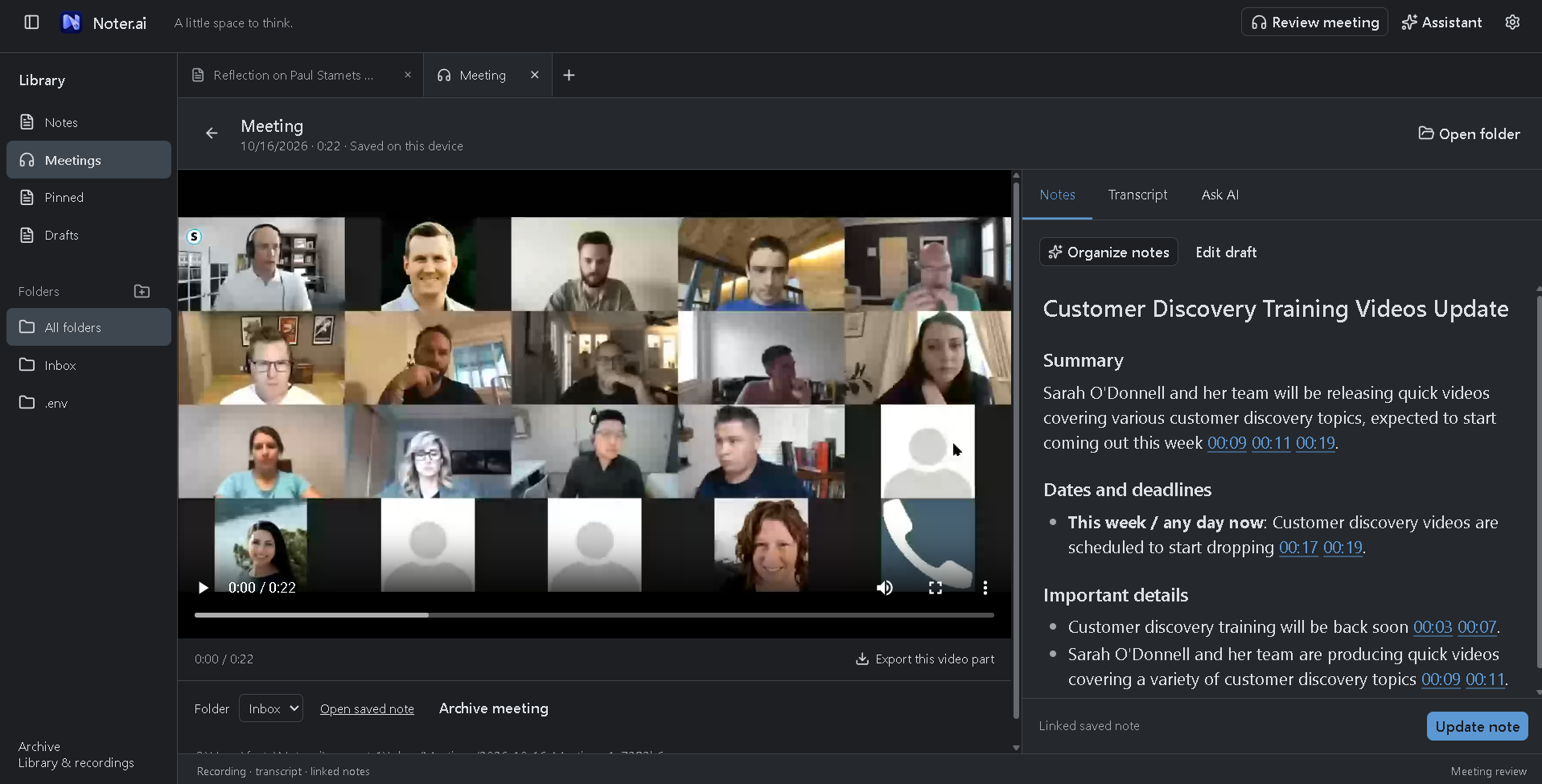
Task: Click Organize notes button
Action: pyautogui.click(x=1108, y=252)
